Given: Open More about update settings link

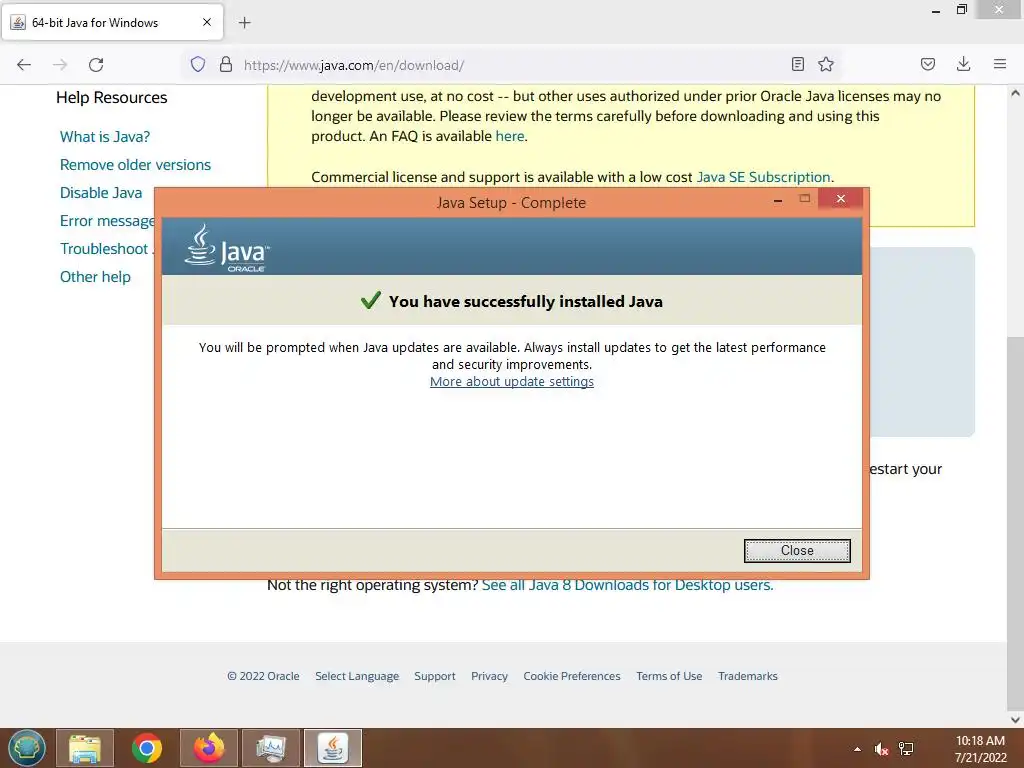Looking at the screenshot, I should click(x=511, y=381).
